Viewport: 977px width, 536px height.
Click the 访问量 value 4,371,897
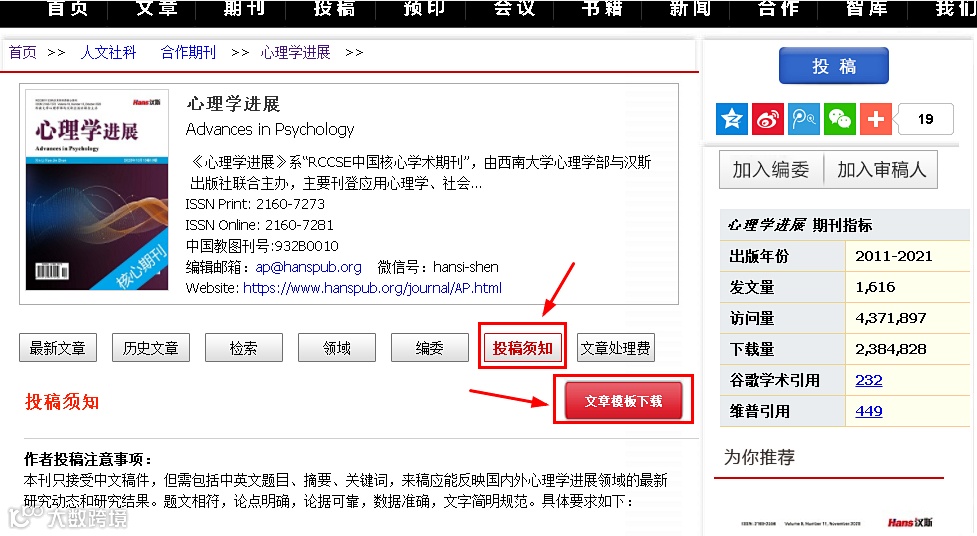point(890,318)
